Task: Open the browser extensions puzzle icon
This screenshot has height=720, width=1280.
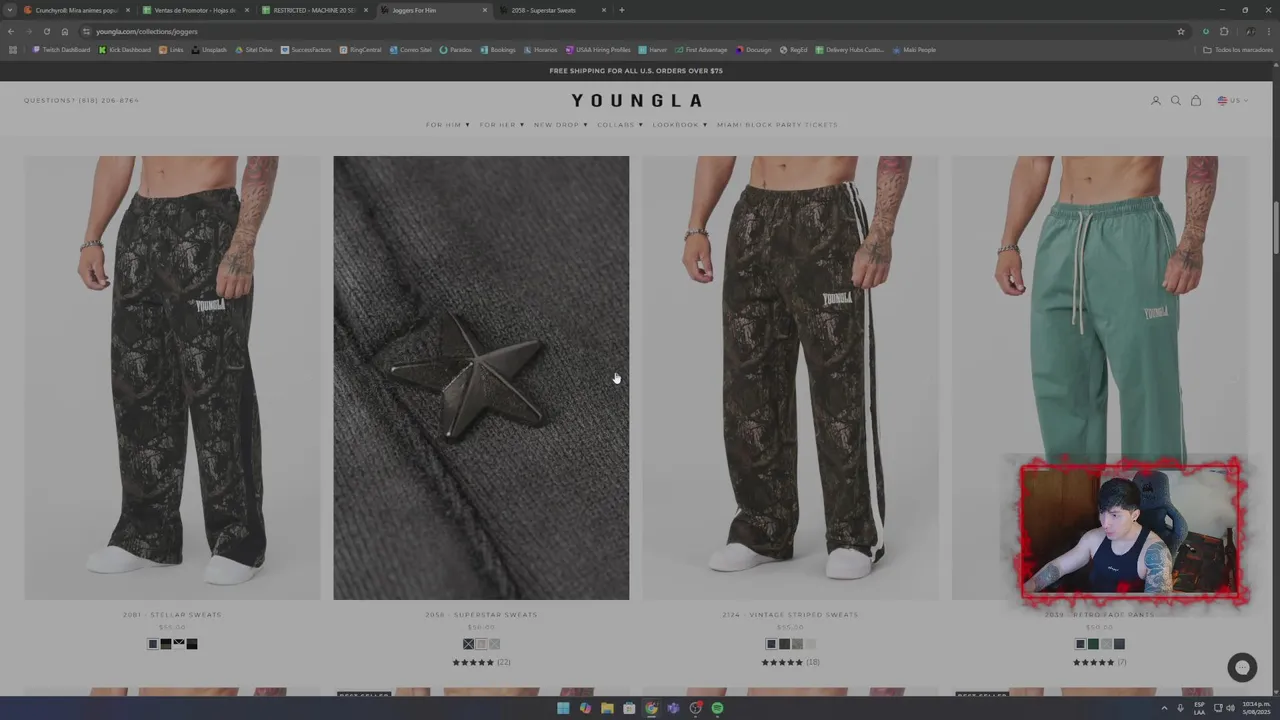Action: [x=1224, y=31]
